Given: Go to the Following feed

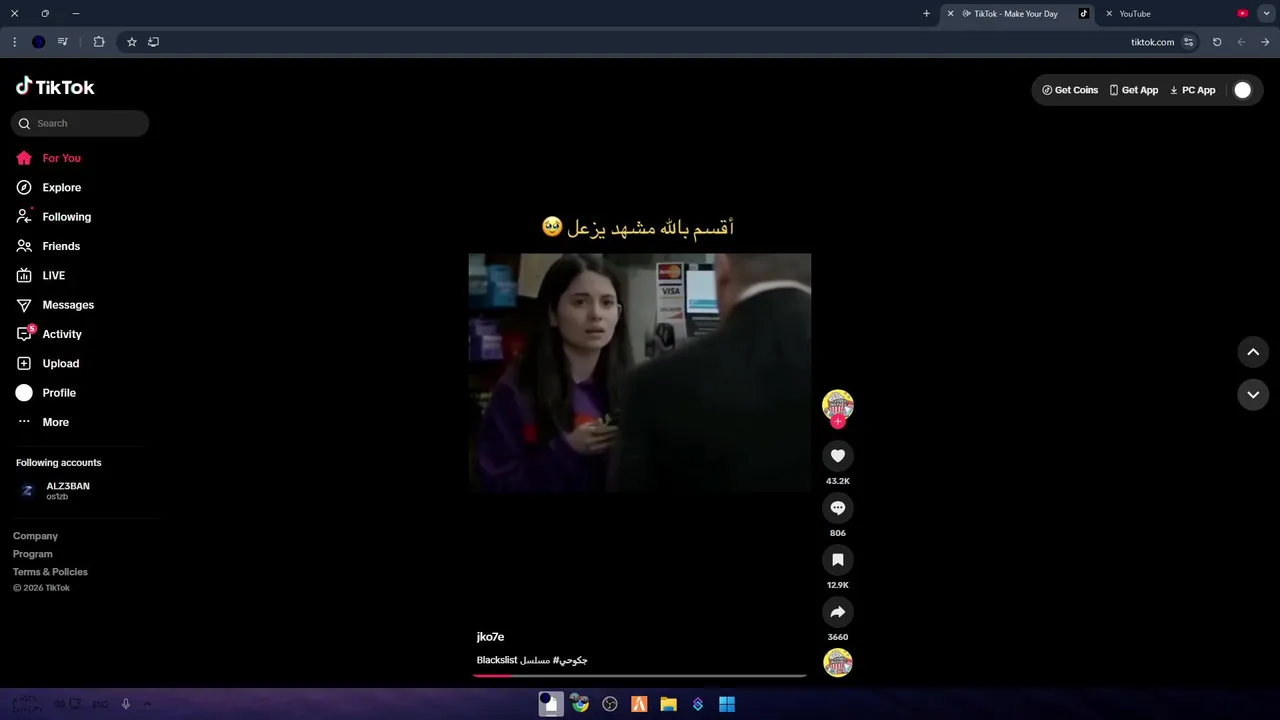Looking at the screenshot, I should pos(53,217).
